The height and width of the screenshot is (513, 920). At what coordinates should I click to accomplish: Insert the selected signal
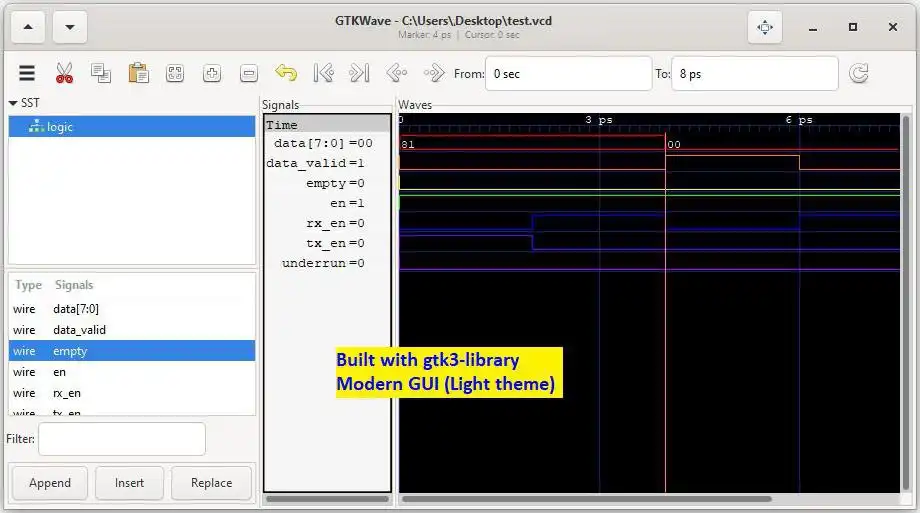pyautogui.click(x=129, y=483)
